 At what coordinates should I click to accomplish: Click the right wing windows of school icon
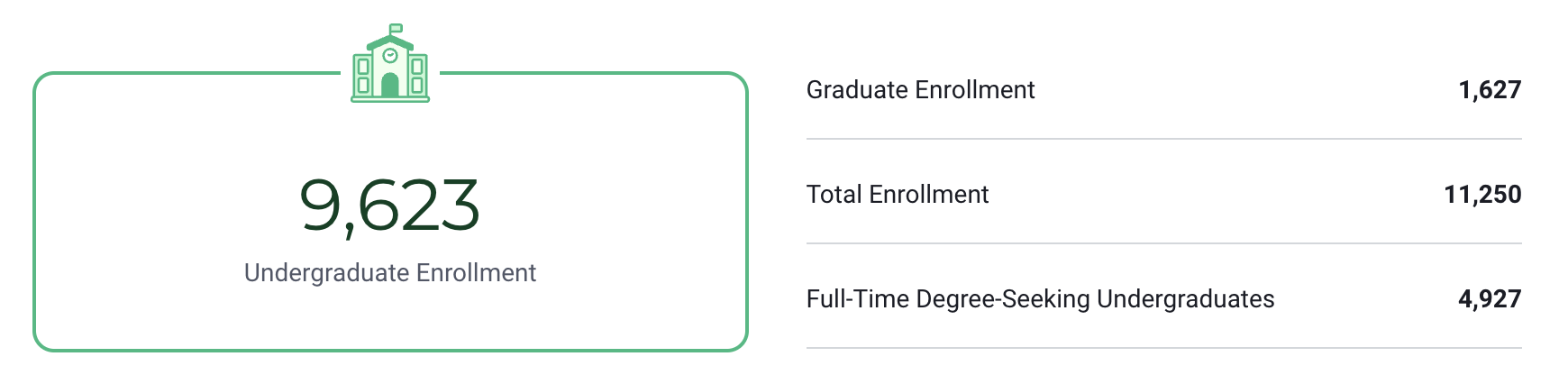coord(416,76)
